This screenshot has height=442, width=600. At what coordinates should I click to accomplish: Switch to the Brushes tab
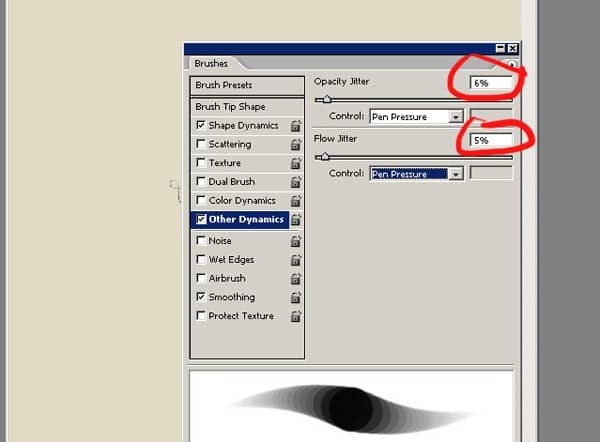[211, 64]
